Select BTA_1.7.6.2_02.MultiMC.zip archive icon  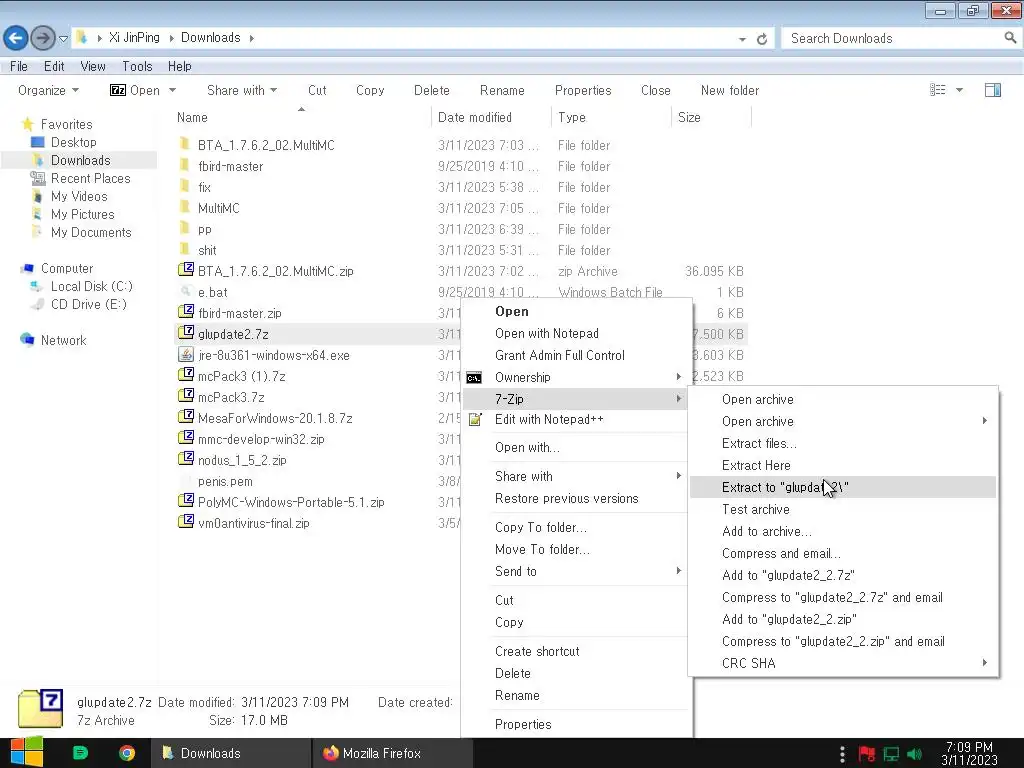[186, 270]
